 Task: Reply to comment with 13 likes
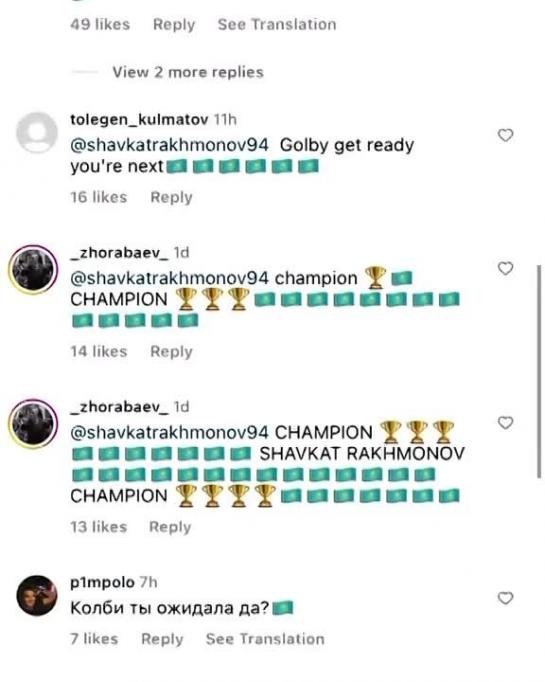[x=170, y=527]
